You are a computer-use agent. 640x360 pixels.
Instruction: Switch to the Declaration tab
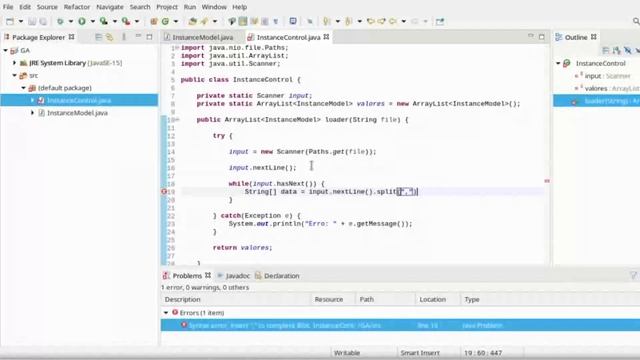[x=278, y=276]
